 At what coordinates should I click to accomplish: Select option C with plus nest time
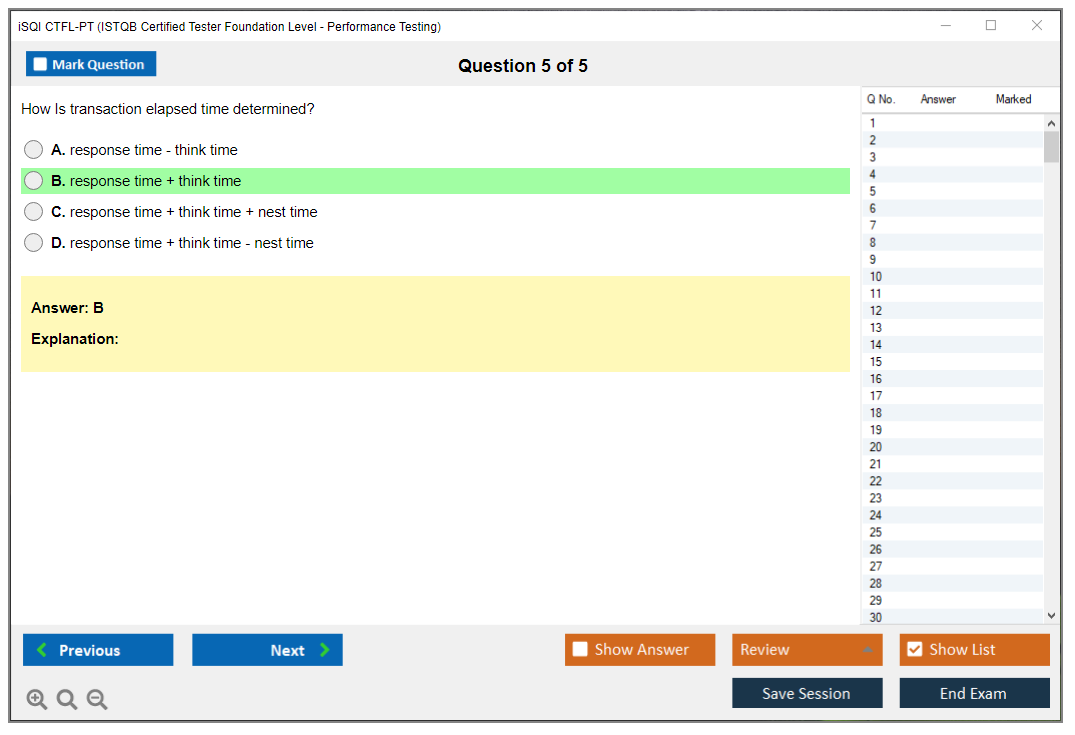pos(34,212)
